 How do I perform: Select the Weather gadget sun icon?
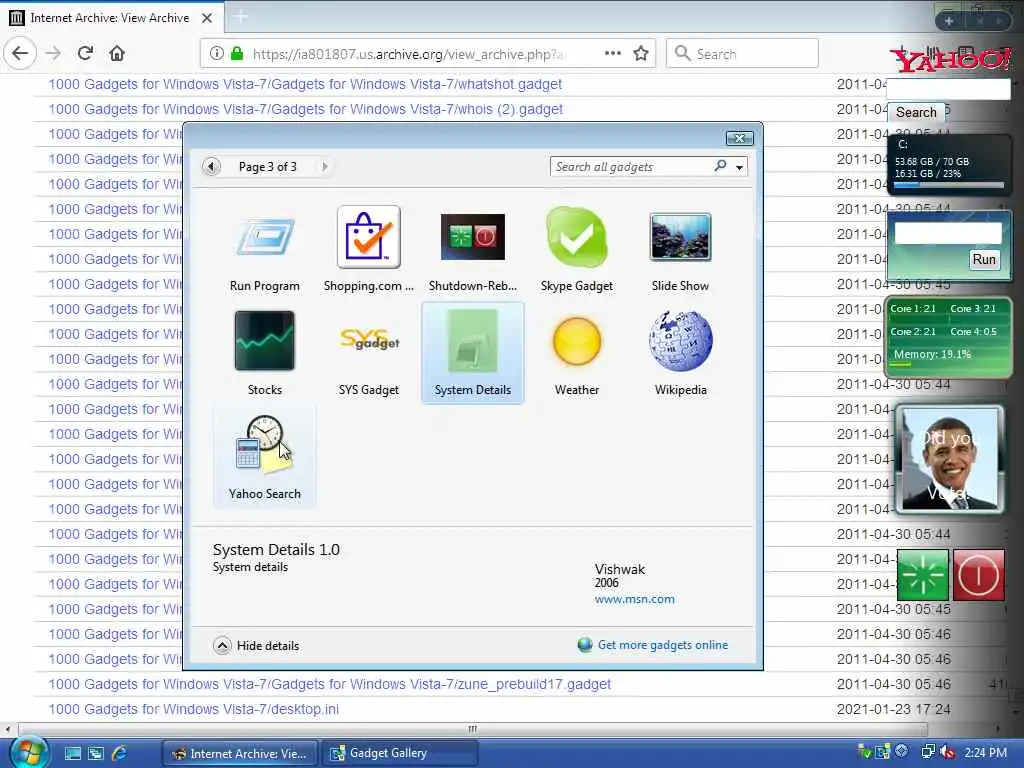tap(577, 341)
